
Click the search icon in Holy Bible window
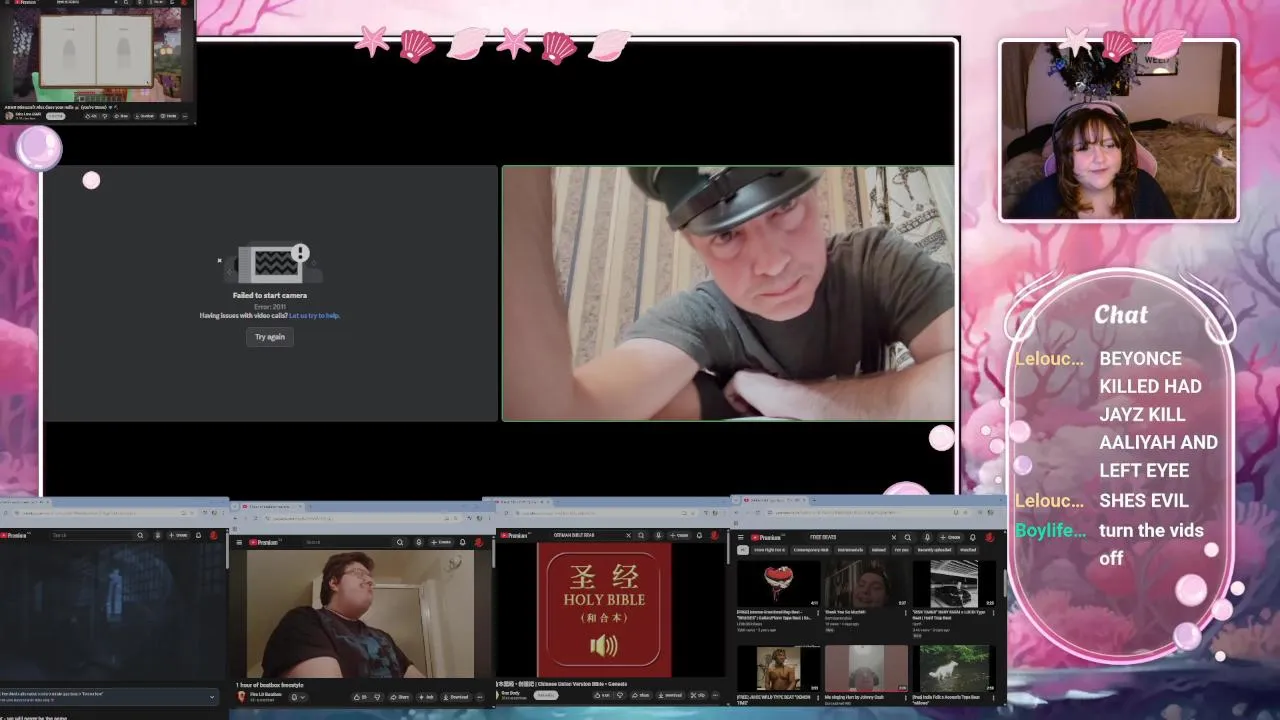click(641, 535)
